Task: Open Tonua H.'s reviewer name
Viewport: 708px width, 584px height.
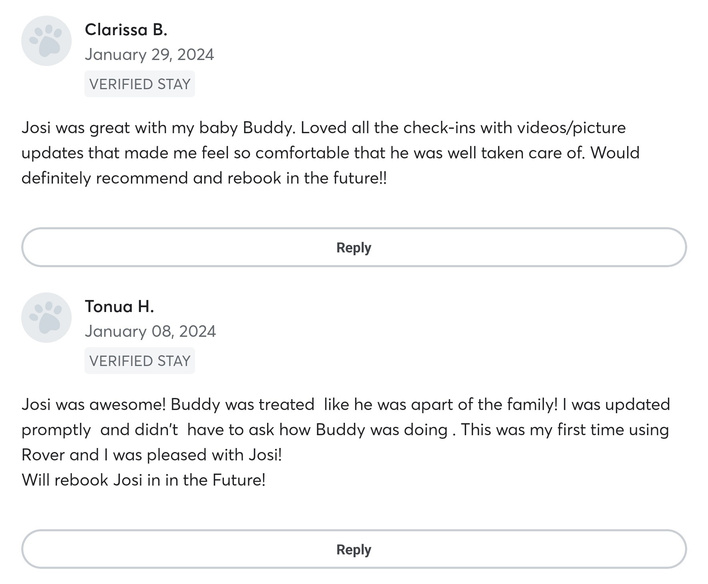Action: pos(119,307)
